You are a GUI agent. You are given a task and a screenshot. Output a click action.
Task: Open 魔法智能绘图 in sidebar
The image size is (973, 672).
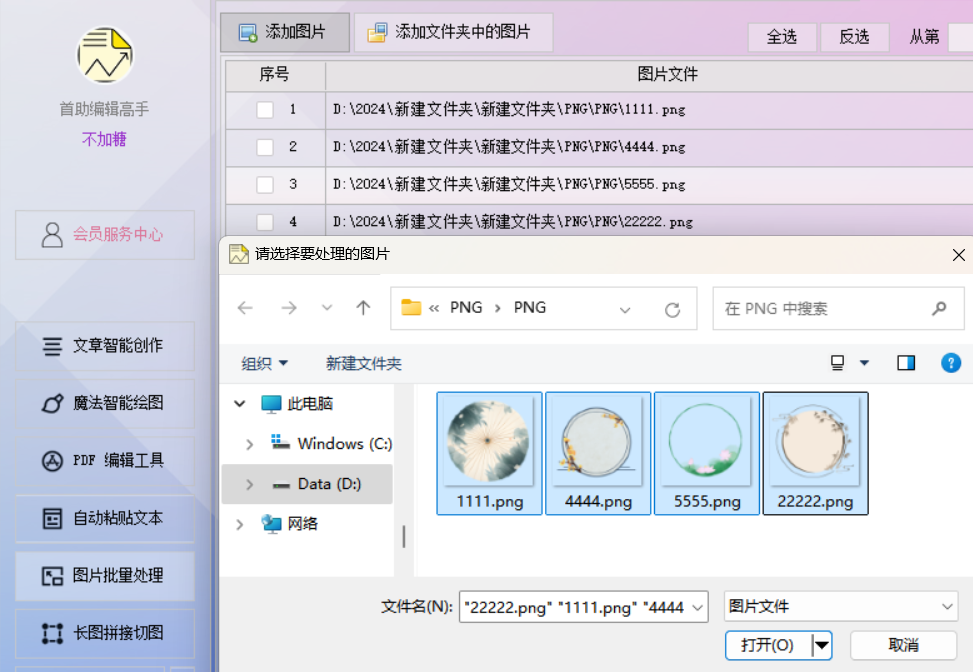(105, 403)
